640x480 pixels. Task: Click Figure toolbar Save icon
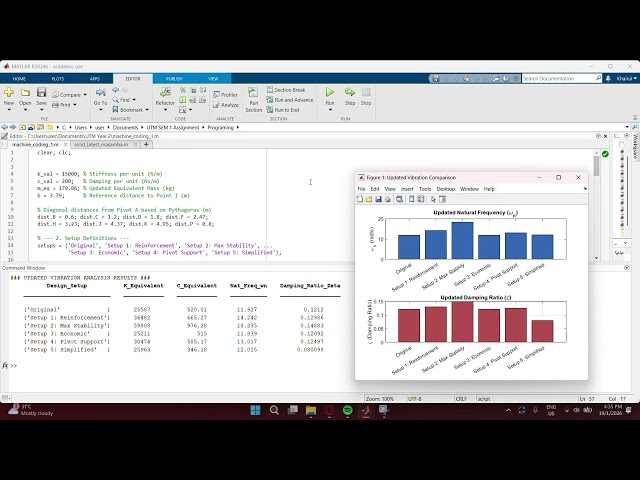[378, 199]
